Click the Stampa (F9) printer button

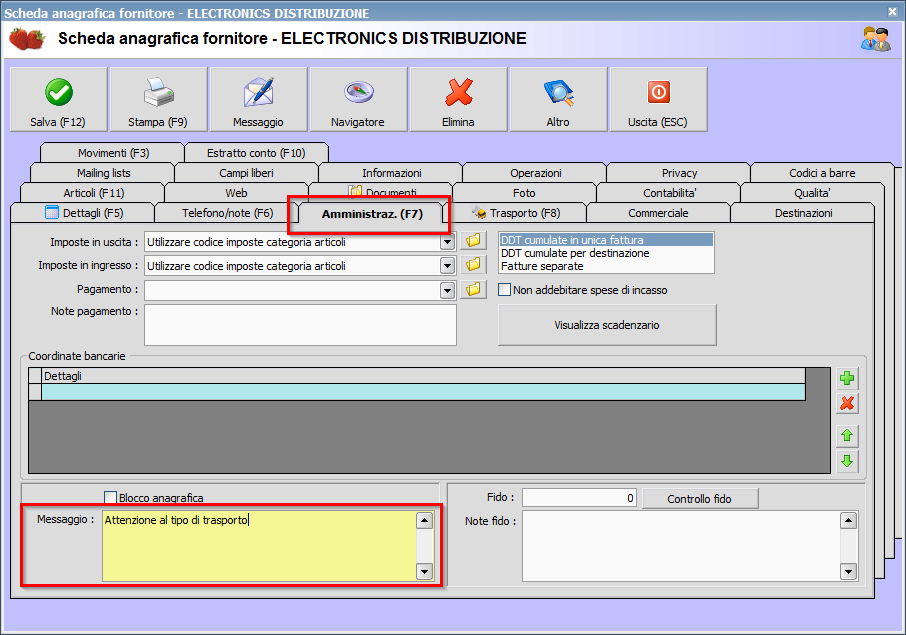158,99
